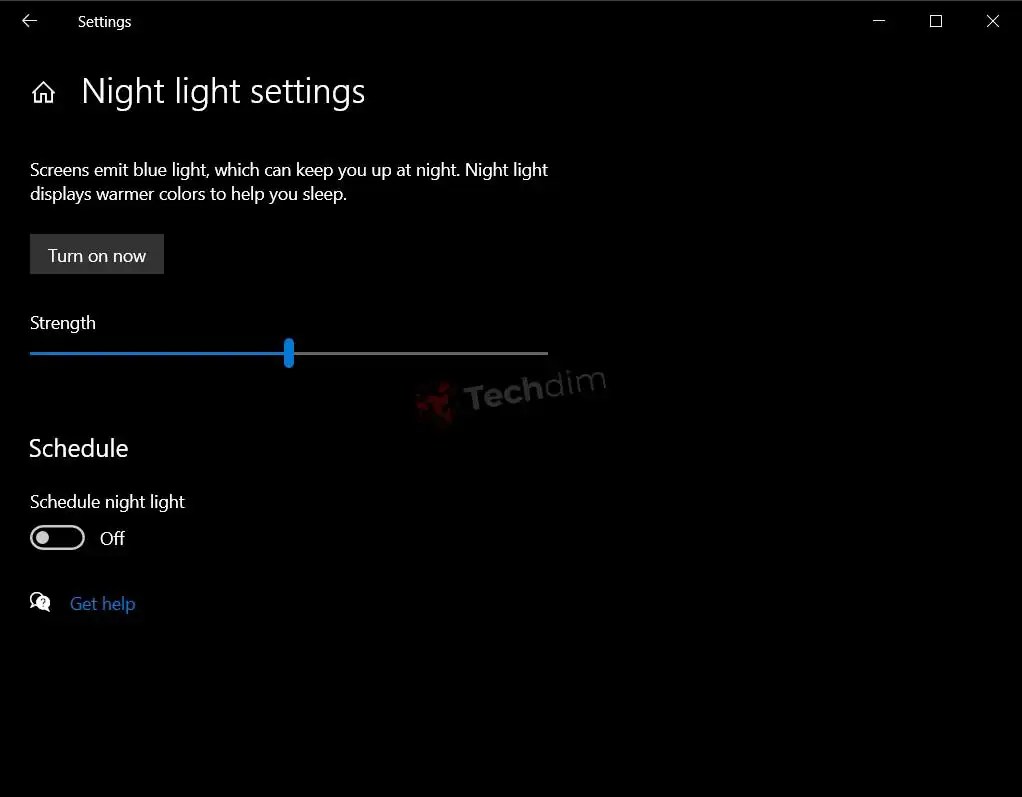Click the Schedule section heading

pyautogui.click(x=78, y=449)
